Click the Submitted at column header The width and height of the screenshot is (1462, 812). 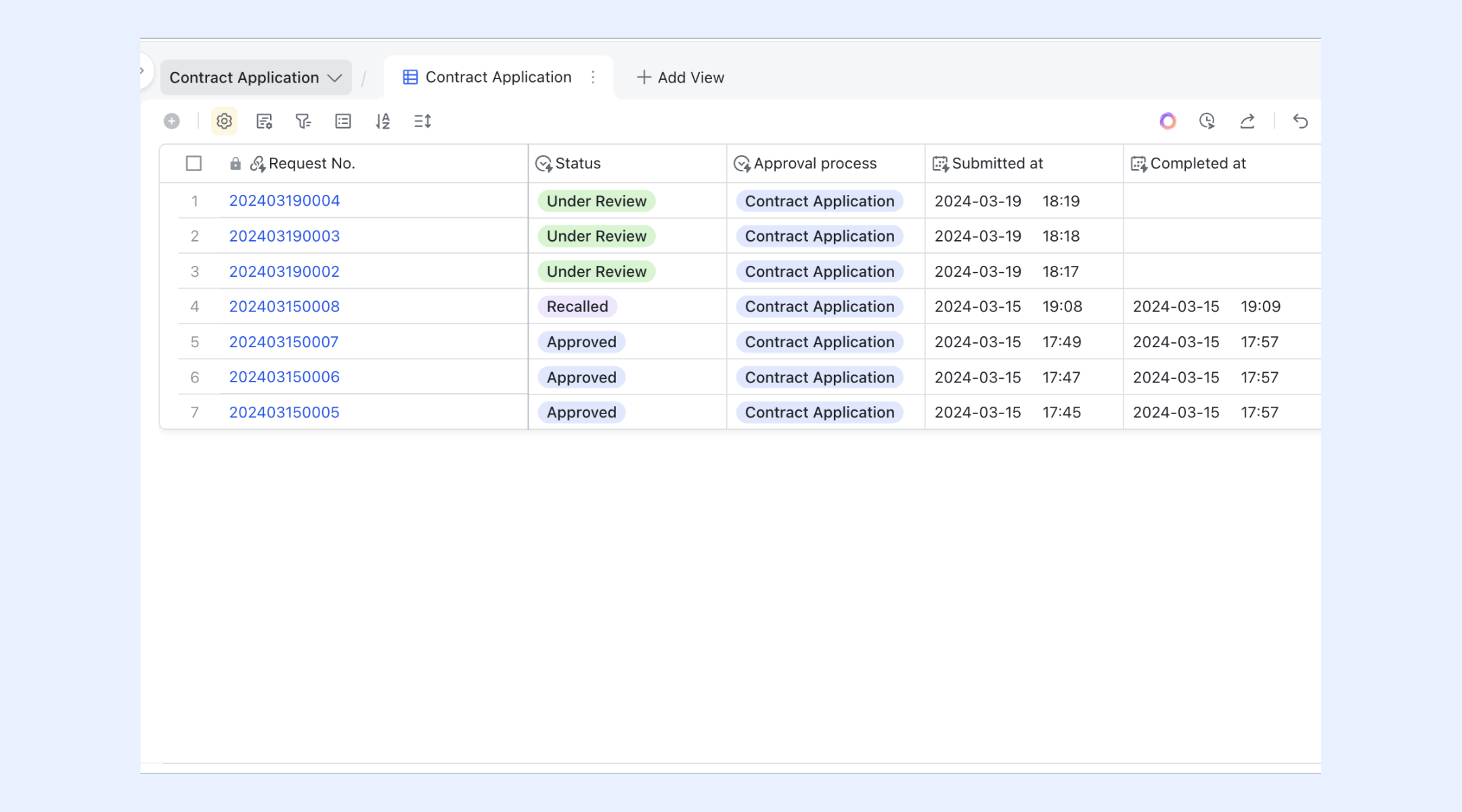1024,163
